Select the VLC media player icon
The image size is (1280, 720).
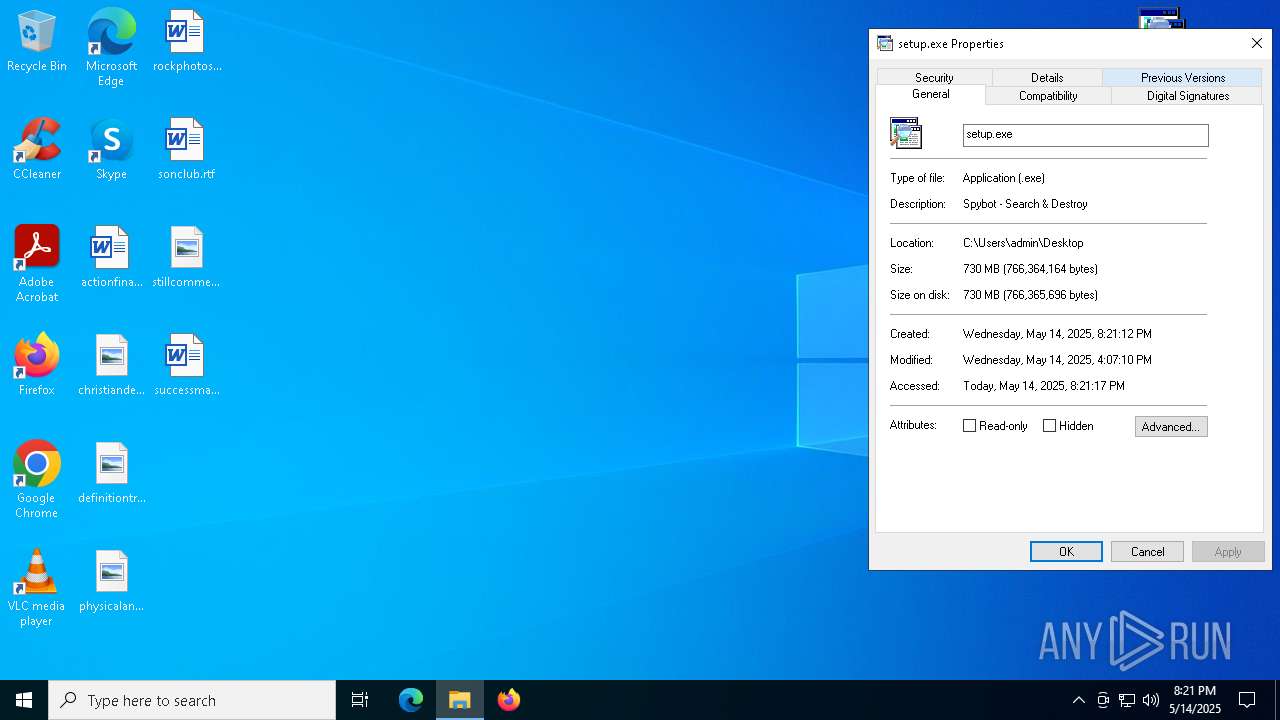pos(37,574)
